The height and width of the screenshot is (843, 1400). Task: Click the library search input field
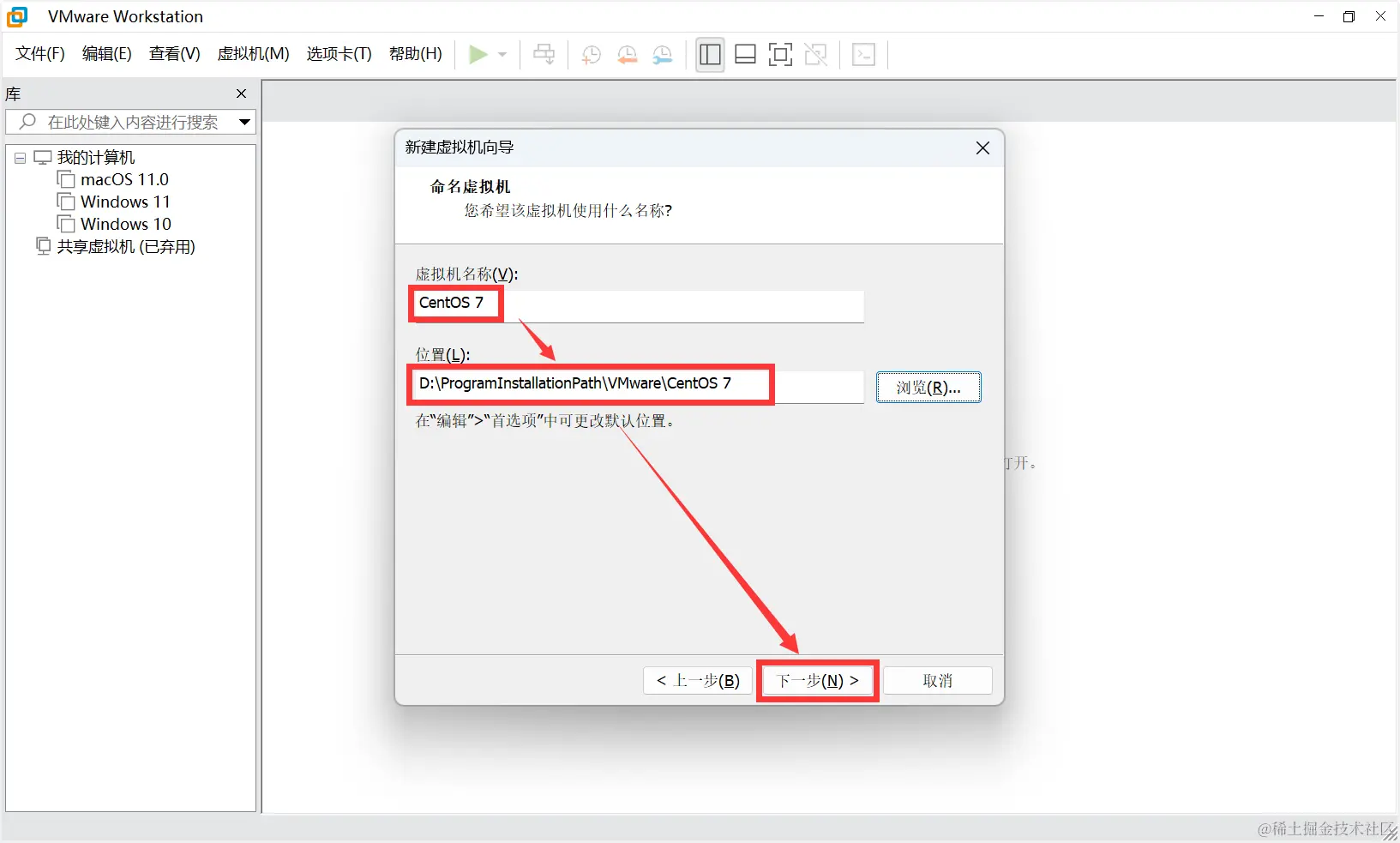point(132,122)
